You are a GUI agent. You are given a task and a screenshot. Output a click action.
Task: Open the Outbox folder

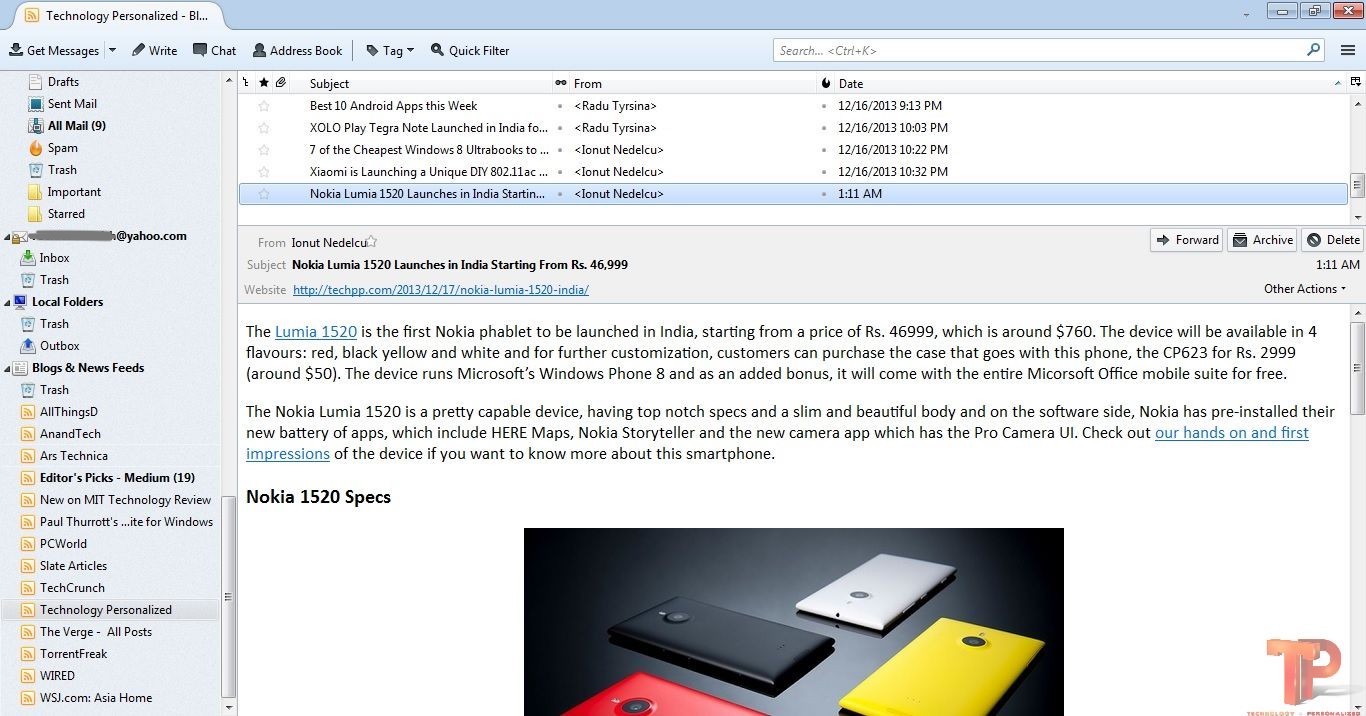[x=59, y=345]
